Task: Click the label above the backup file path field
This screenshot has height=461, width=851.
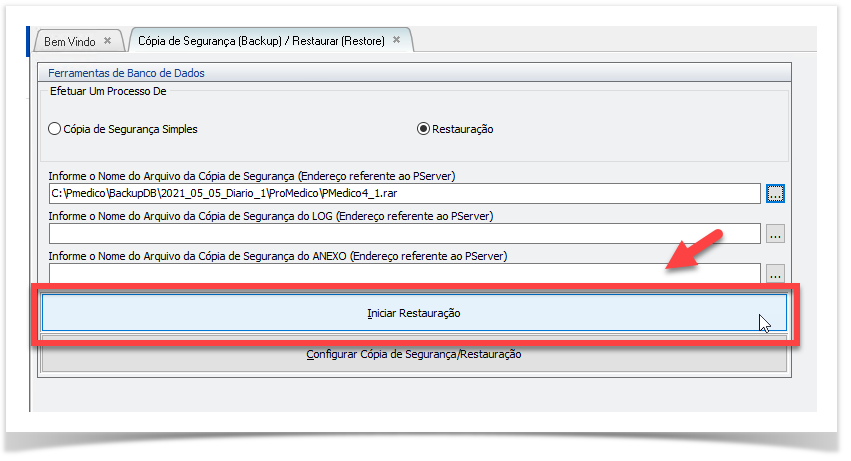Action: click(252, 176)
